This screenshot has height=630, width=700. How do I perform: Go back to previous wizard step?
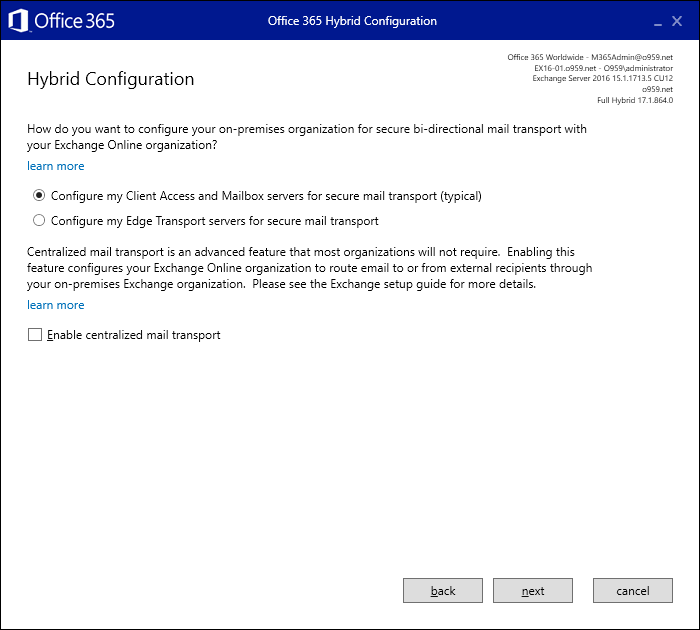pos(442,590)
